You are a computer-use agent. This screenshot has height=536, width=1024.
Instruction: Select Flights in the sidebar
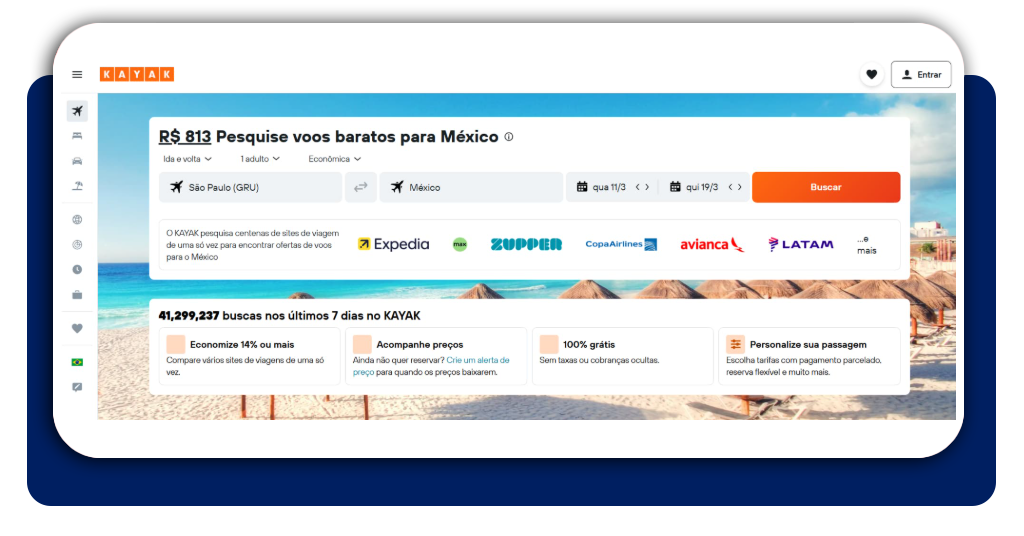[x=77, y=111]
